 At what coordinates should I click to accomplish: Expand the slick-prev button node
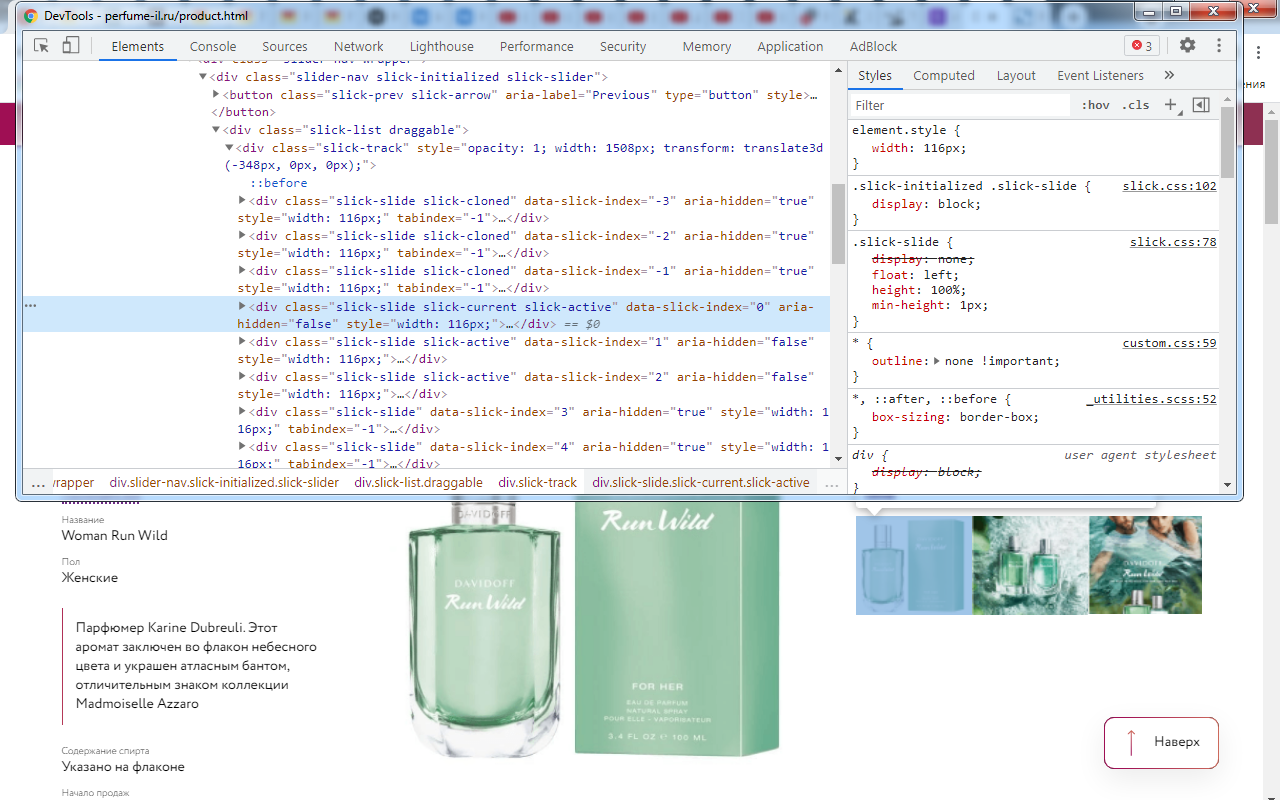pyautogui.click(x=216, y=95)
